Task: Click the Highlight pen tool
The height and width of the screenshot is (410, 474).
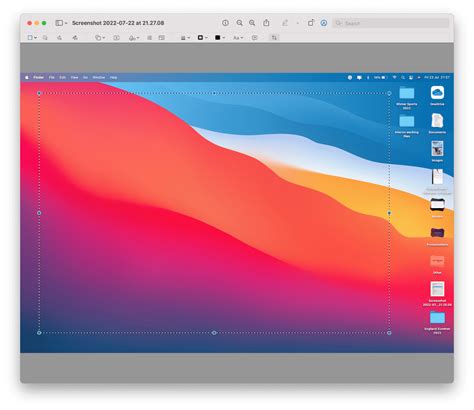Action: point(285,23)
